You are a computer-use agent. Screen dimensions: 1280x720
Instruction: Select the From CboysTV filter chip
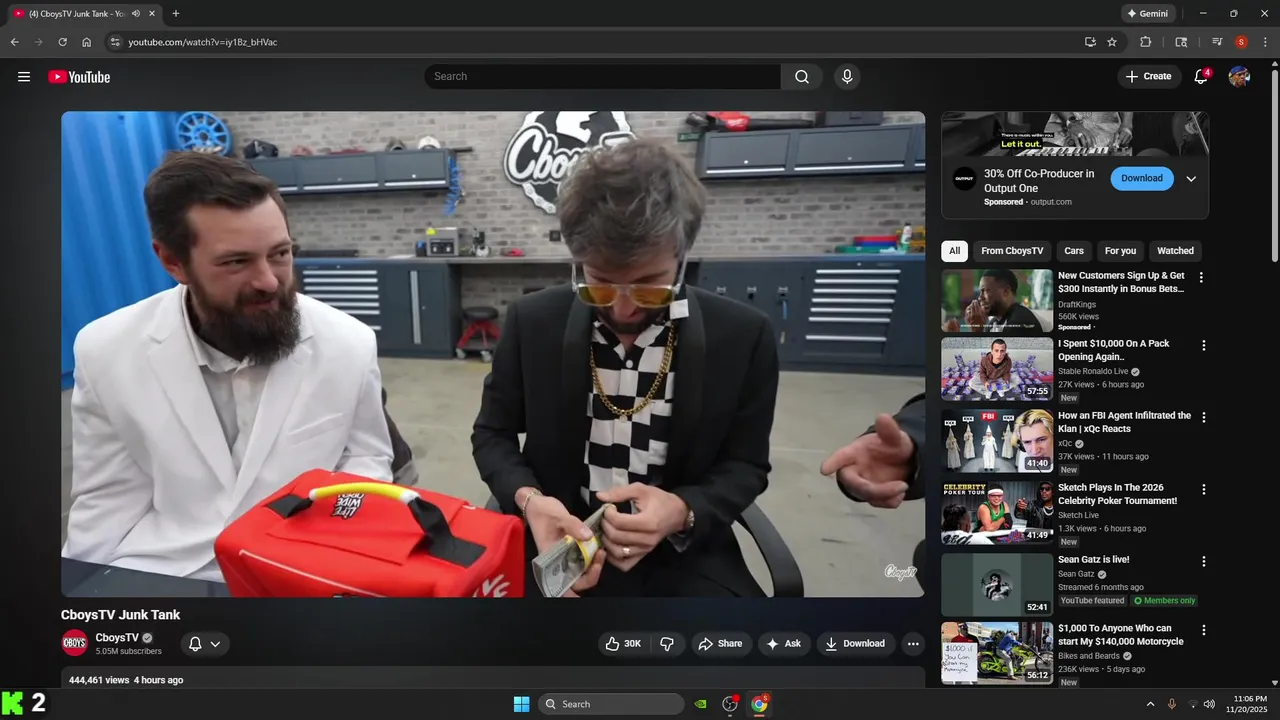point(1012,251)
